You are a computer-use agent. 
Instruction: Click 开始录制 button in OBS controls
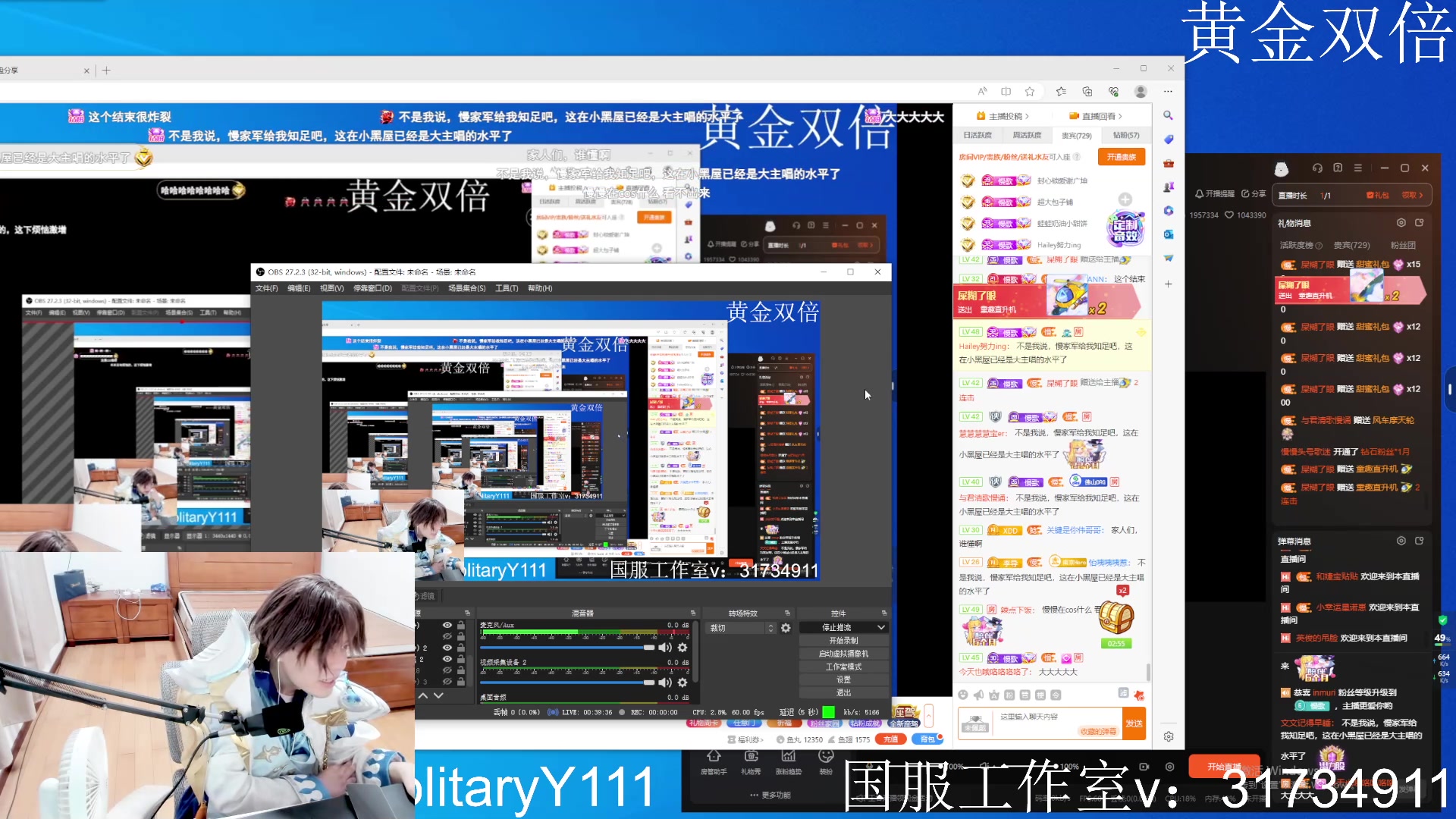(x=843, y=641)
